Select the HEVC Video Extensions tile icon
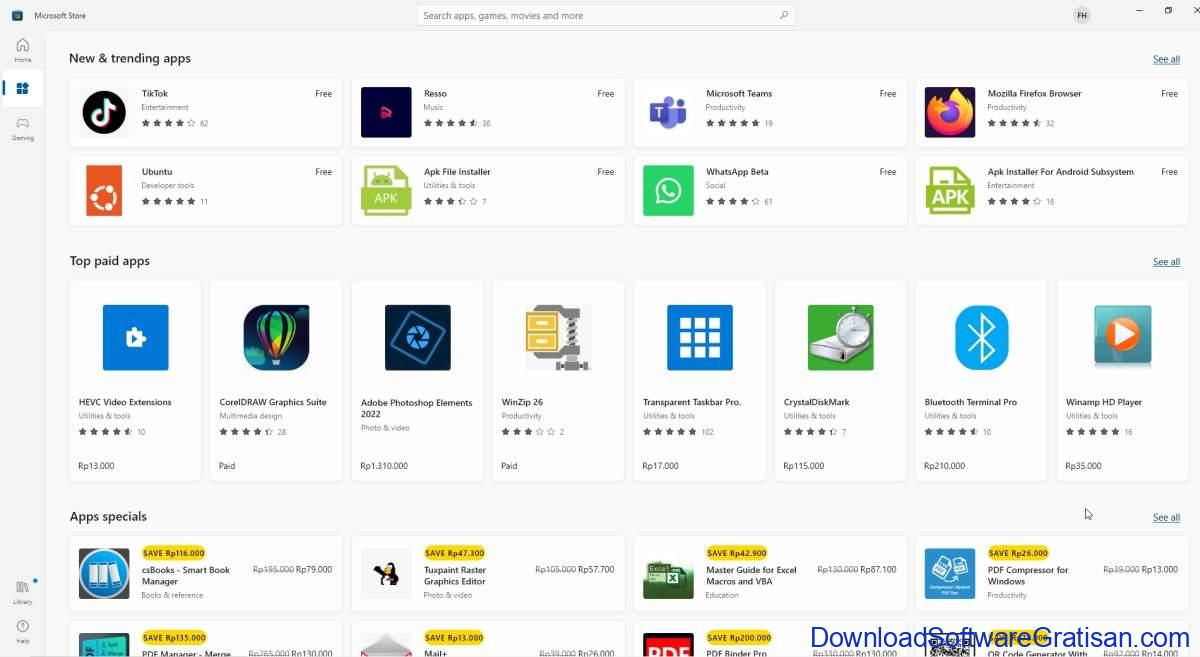 136,338
